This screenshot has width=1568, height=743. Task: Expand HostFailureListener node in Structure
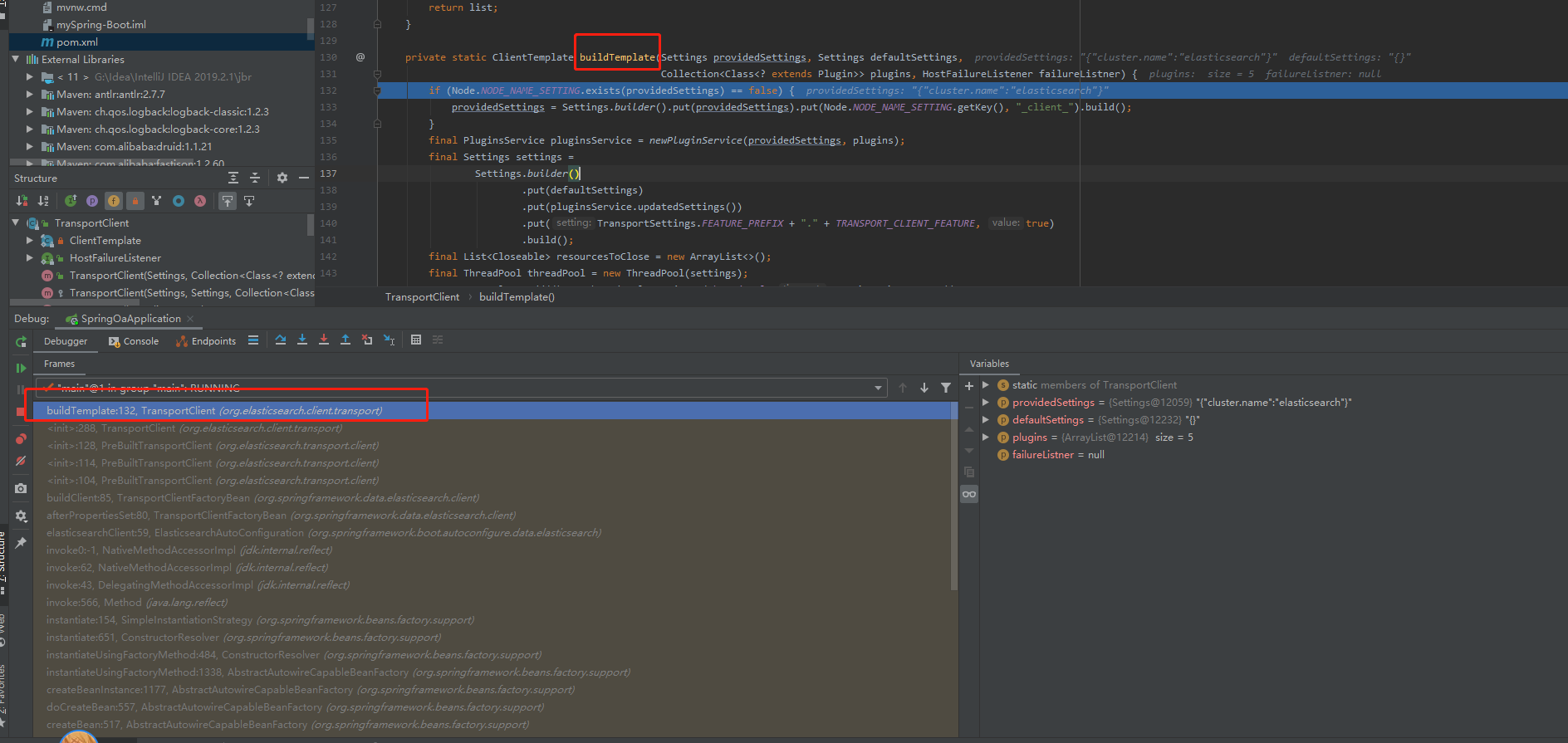tap(30, 258)
